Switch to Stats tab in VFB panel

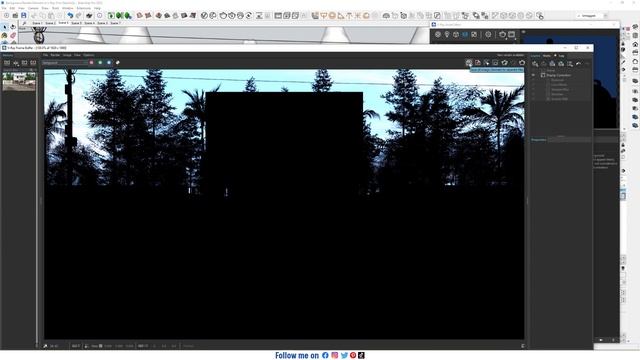pos(547,55)
